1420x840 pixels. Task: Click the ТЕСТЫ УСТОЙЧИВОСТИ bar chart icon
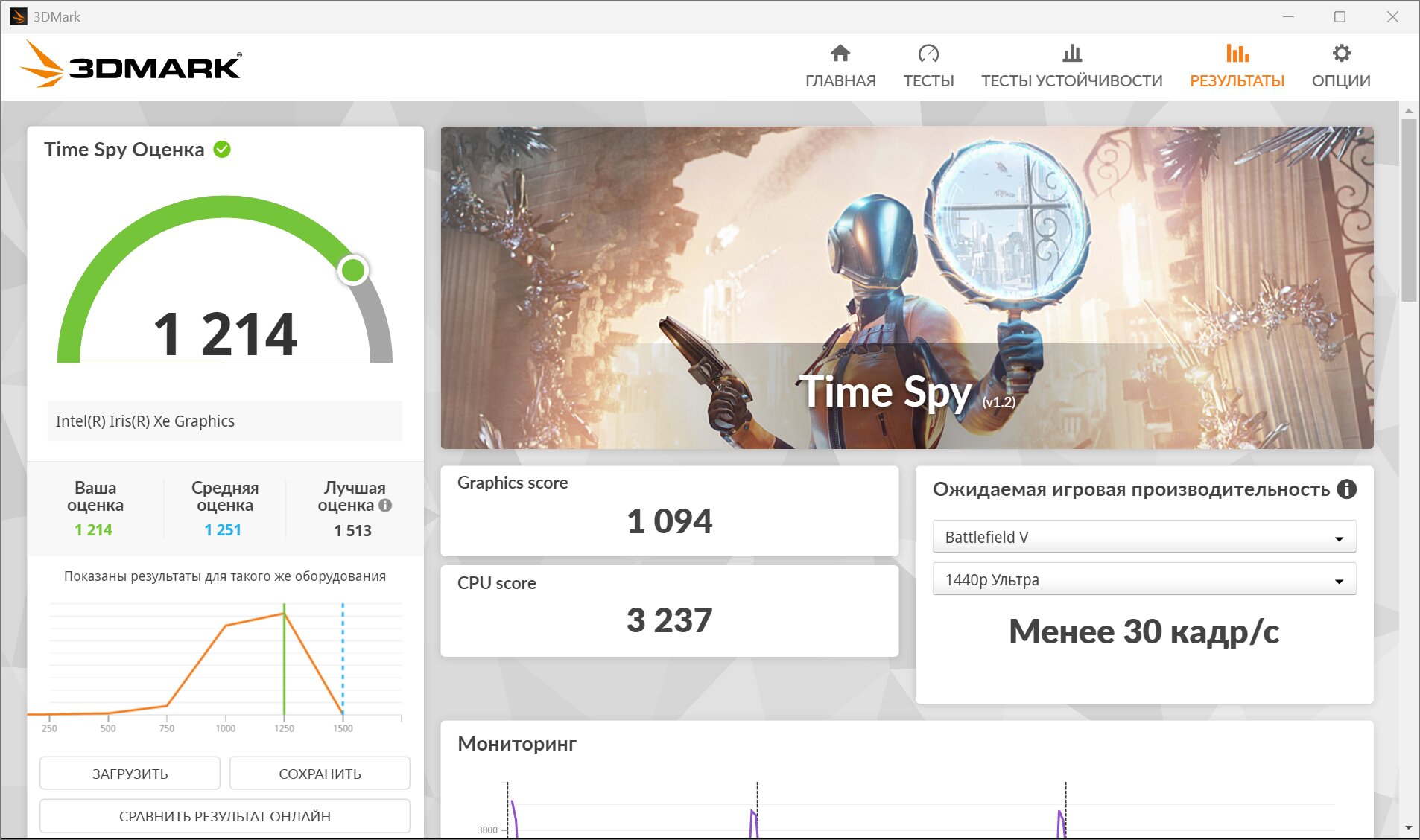pos(1071,54)
